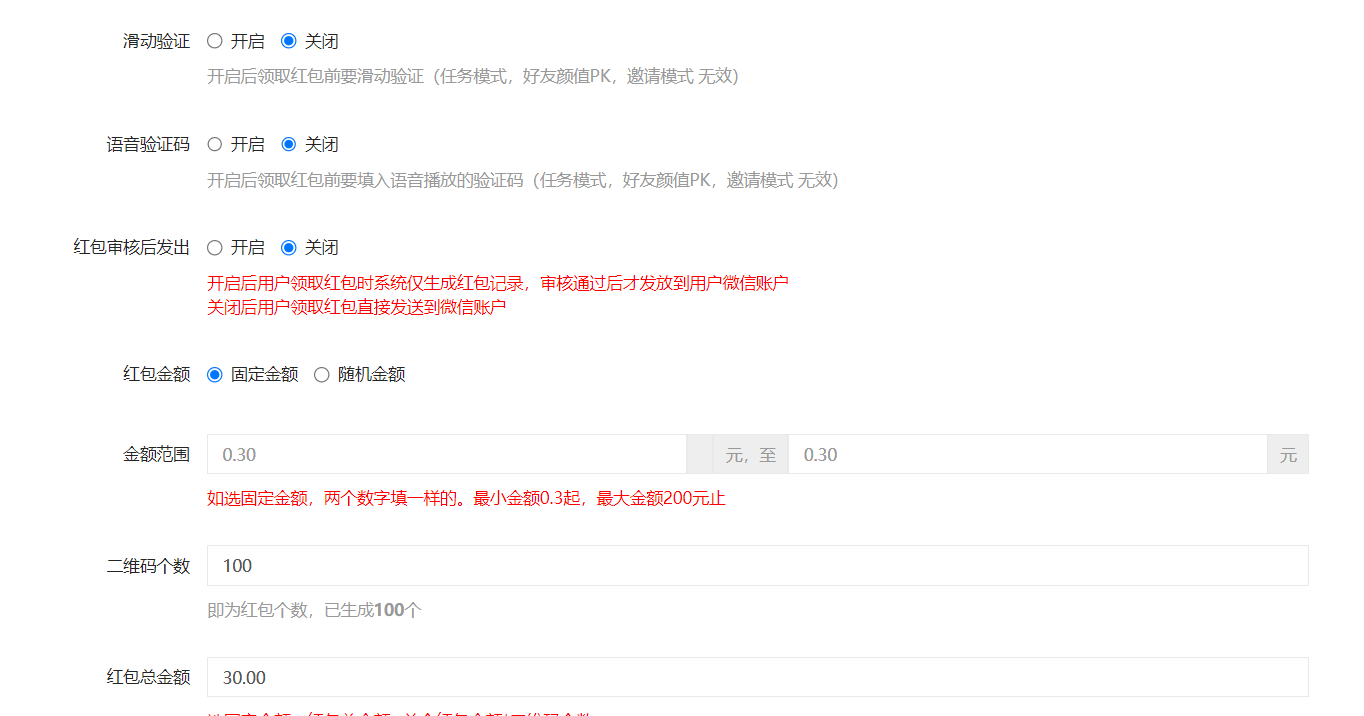1364x716 pixels.
Task: Click the 红包金额 field label
Action: click(156, 374)
